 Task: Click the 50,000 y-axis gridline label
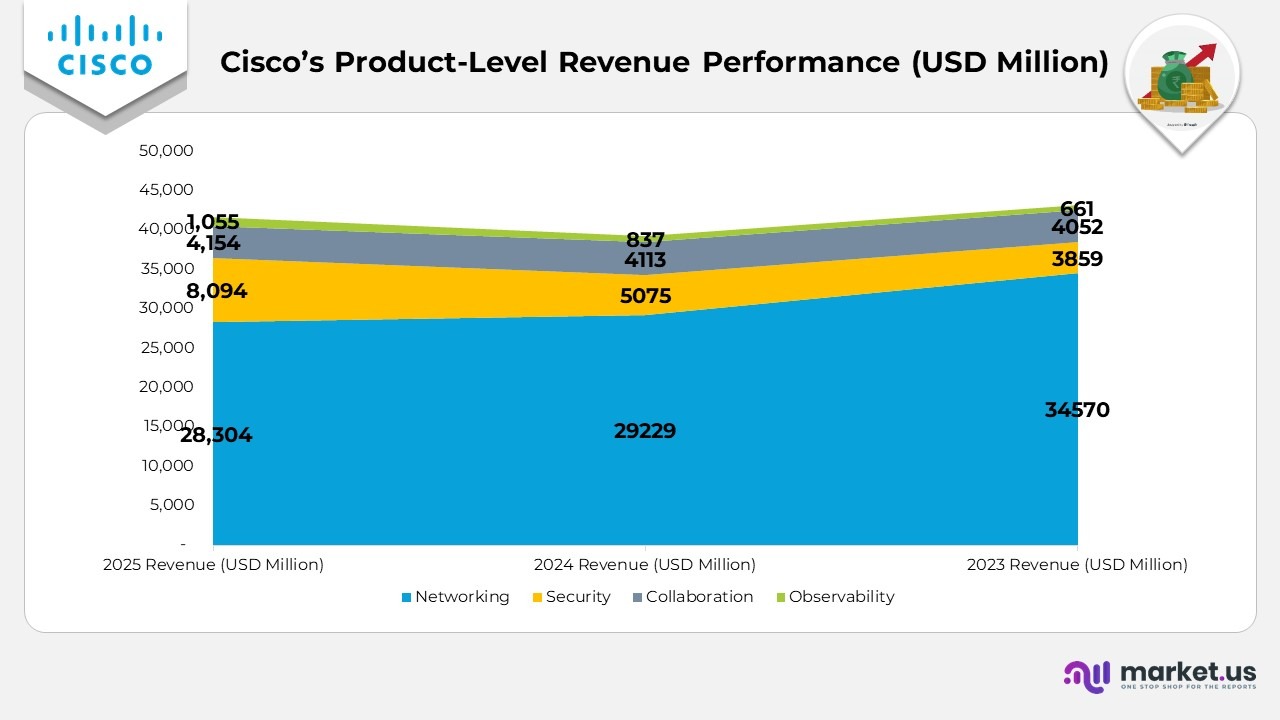165,150
